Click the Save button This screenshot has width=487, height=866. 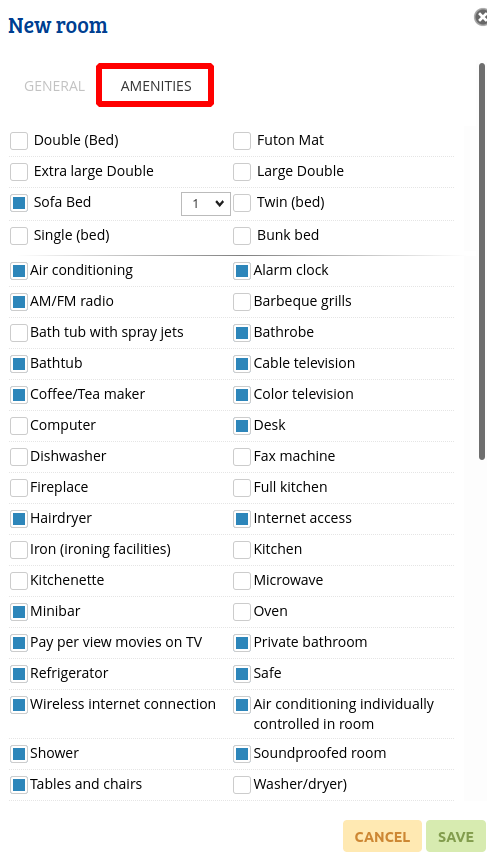[456, 836]
